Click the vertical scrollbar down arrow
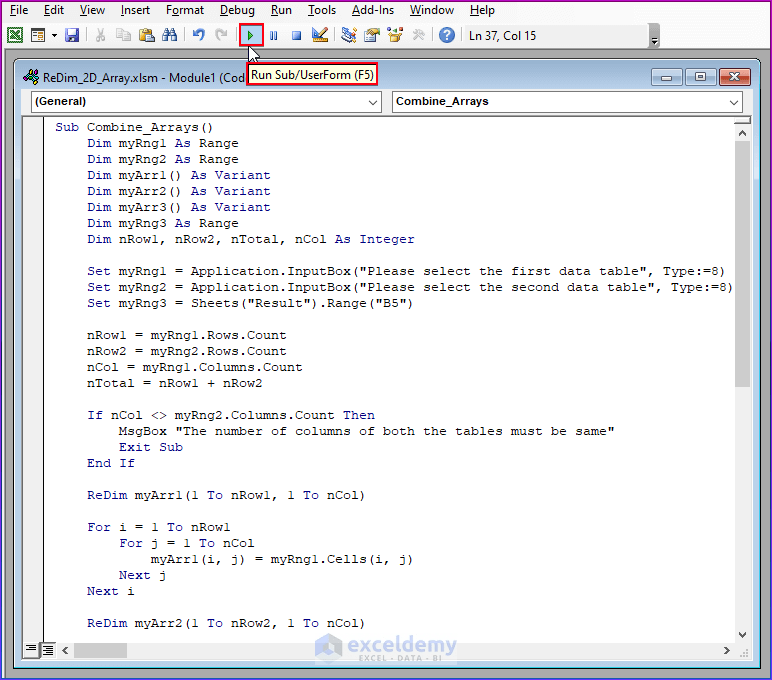772x680 pixels. (x=742, y=635)
